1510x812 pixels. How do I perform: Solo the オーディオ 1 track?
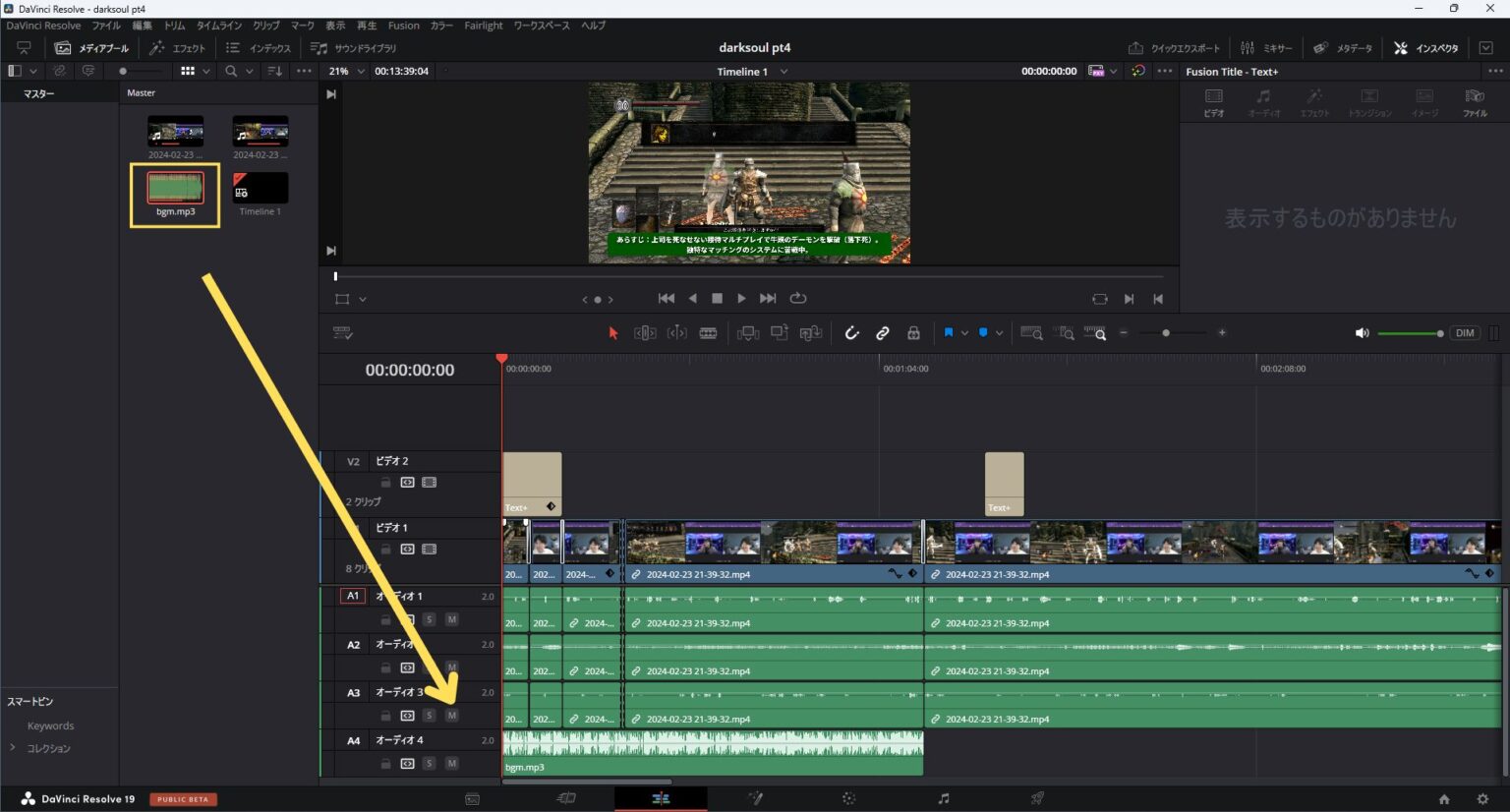pos(430,619)
